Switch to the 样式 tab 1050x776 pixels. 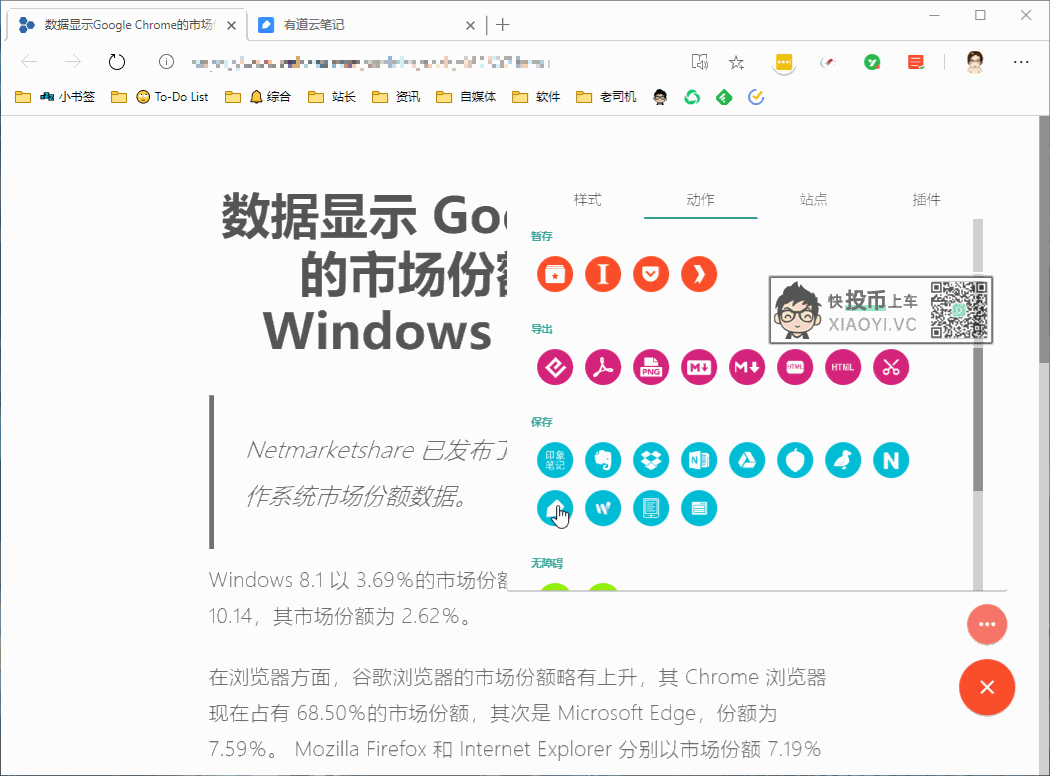tap(587, 200)
